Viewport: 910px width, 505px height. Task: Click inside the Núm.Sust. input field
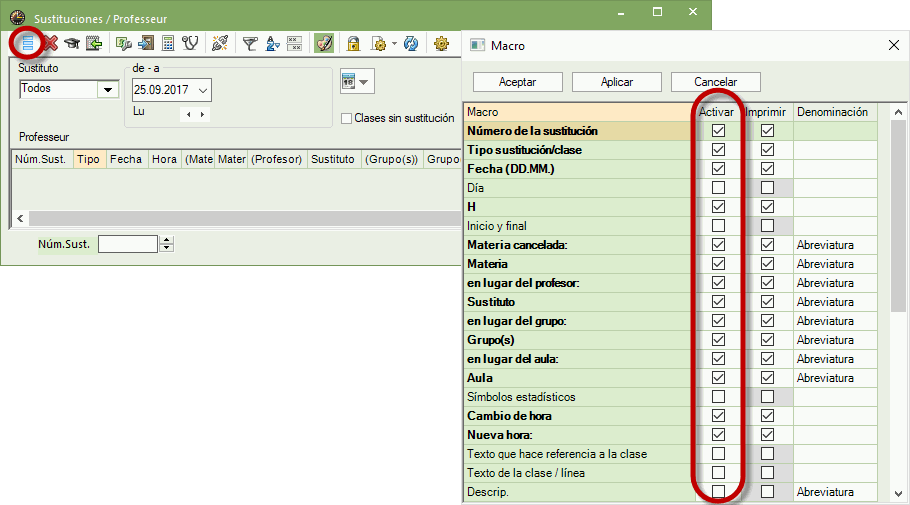pyautogui.click(x=128, y=244)
